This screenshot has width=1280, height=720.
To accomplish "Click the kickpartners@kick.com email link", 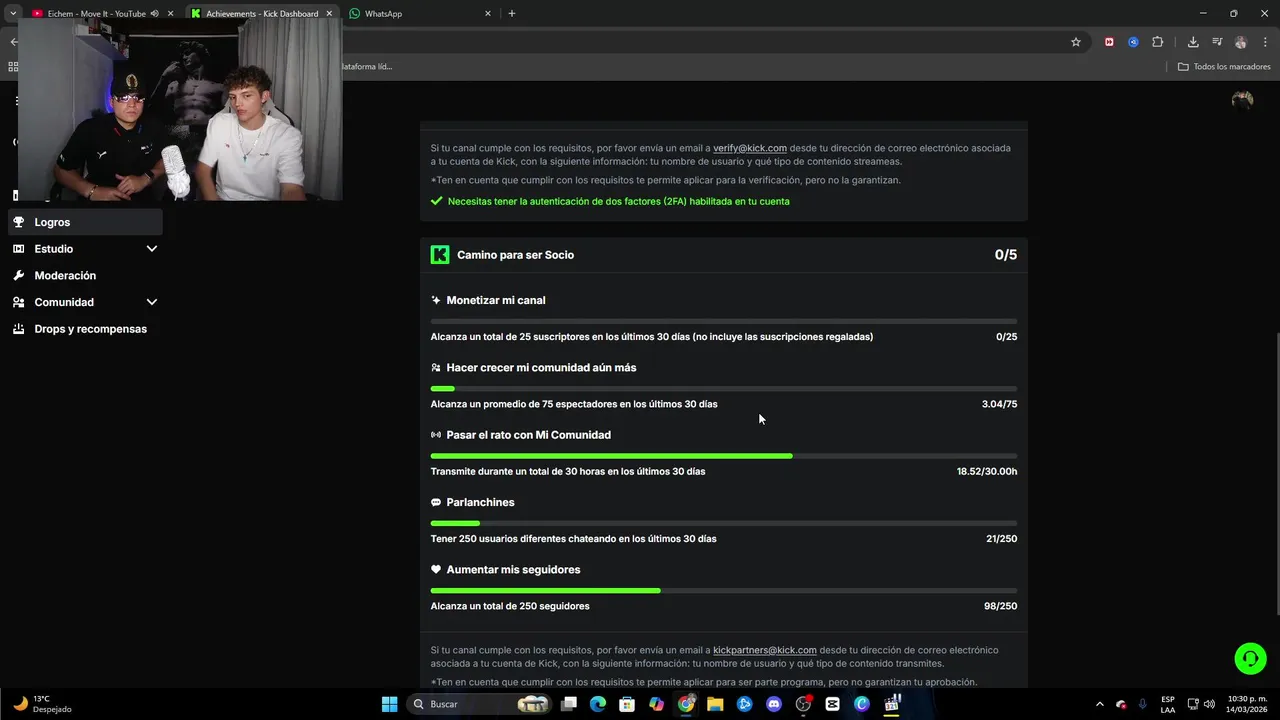I will [765, 650].
